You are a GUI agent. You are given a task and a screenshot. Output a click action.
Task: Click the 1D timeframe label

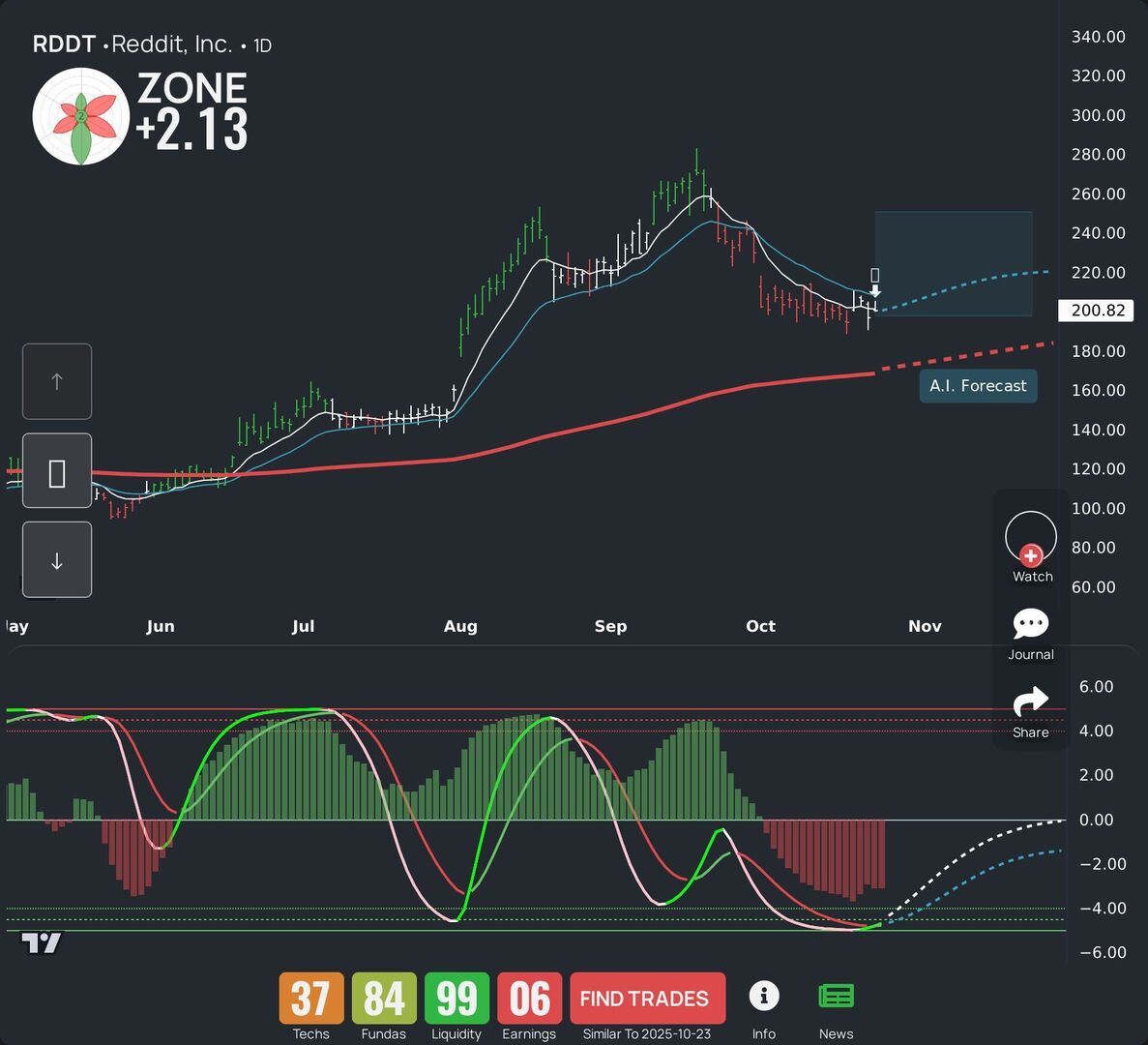[262, 46]
